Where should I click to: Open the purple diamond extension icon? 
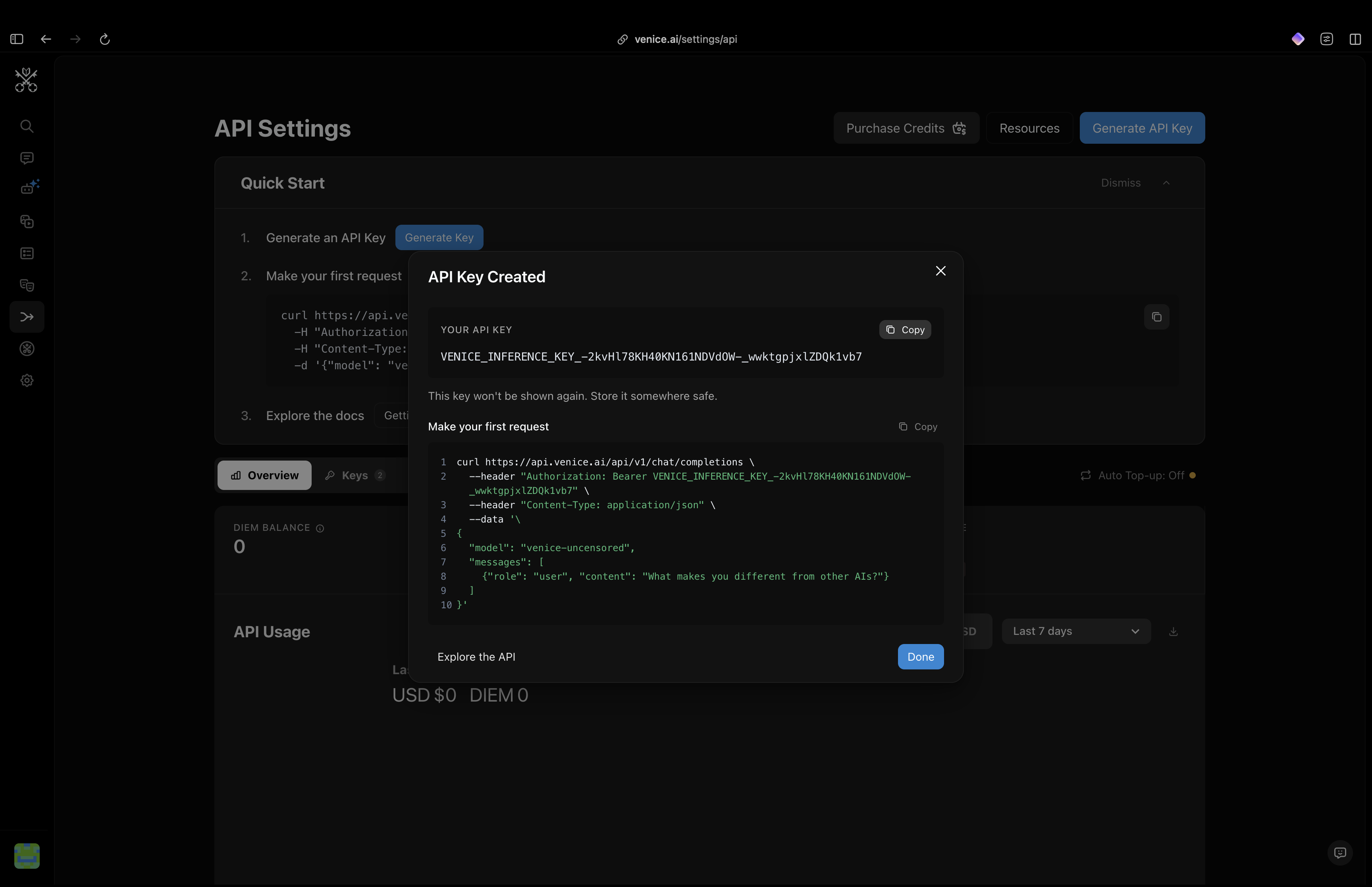[x=1298, y=39]
